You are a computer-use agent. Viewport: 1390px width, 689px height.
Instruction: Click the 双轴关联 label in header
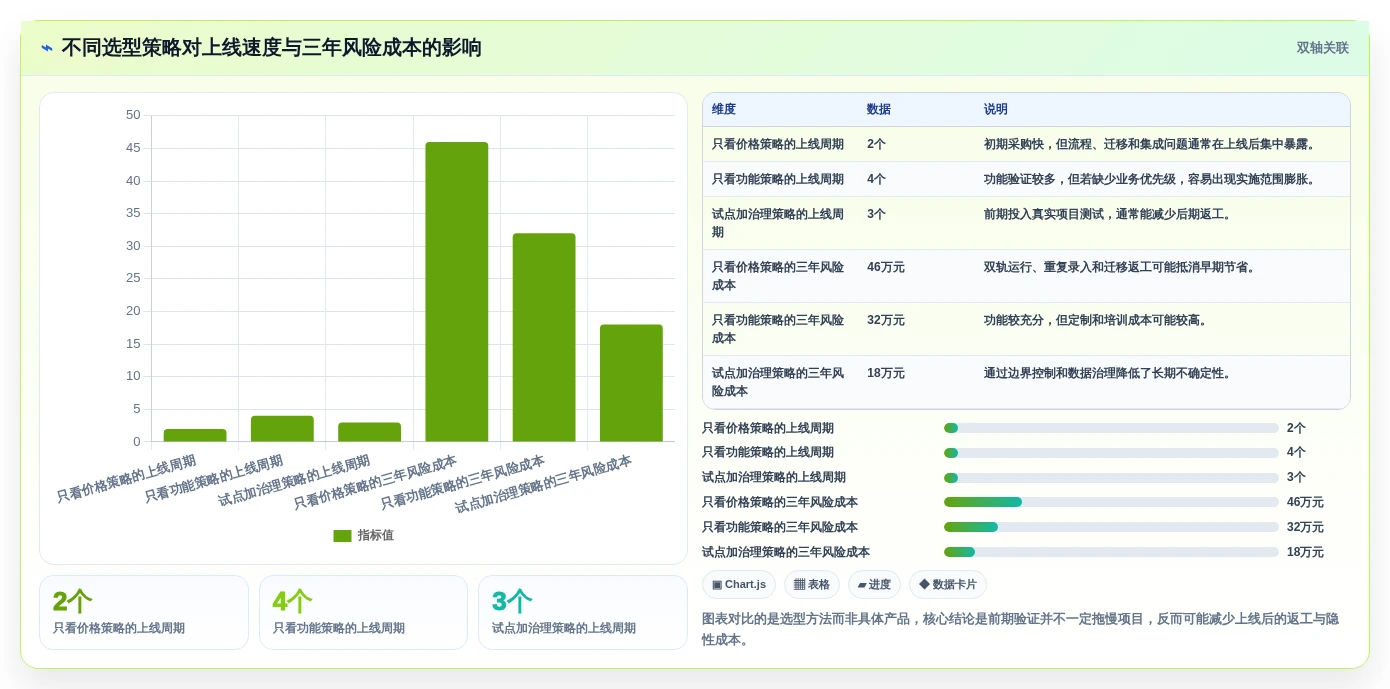[1322, 48]
